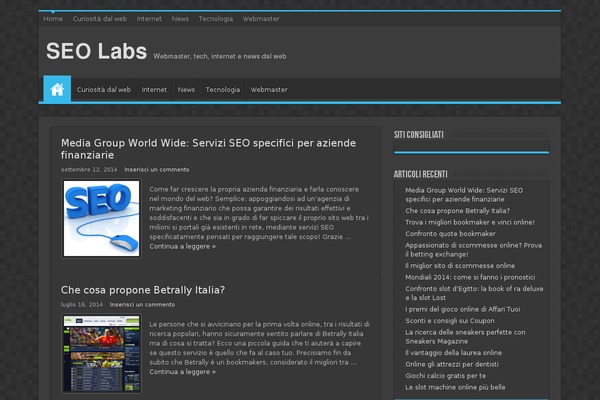Click Continua a leggere for Betrally post

[183, 372]
